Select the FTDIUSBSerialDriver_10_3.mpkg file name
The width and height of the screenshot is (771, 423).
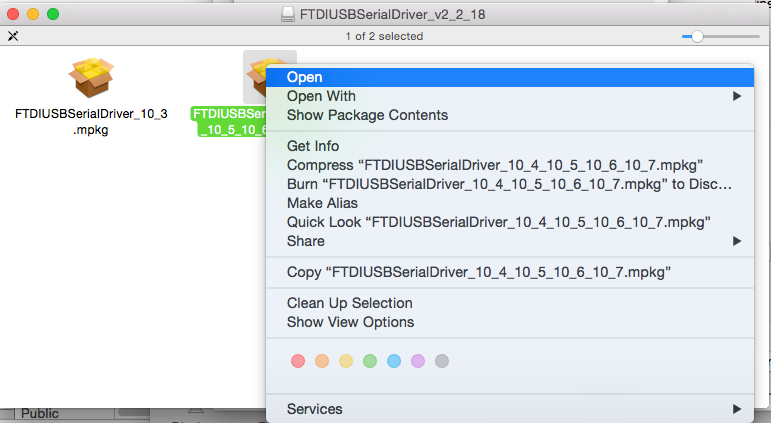tap(91, 121)
